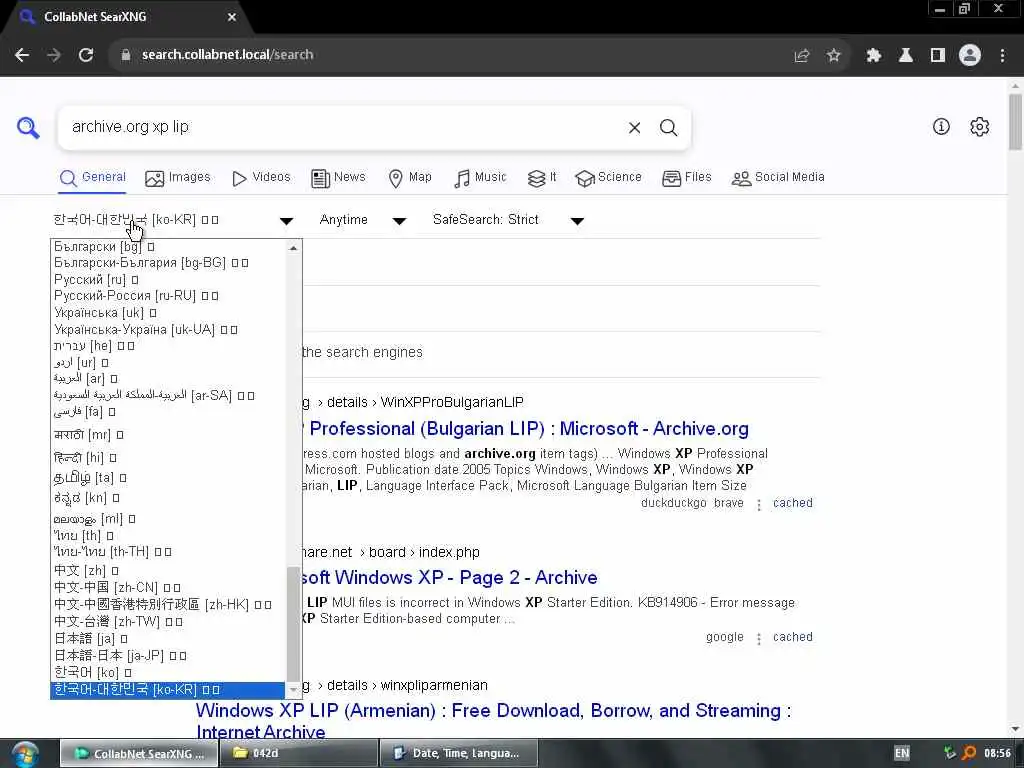
Task: Open Date, Time, Langua... taskbar window
Action: coord(460,754)
